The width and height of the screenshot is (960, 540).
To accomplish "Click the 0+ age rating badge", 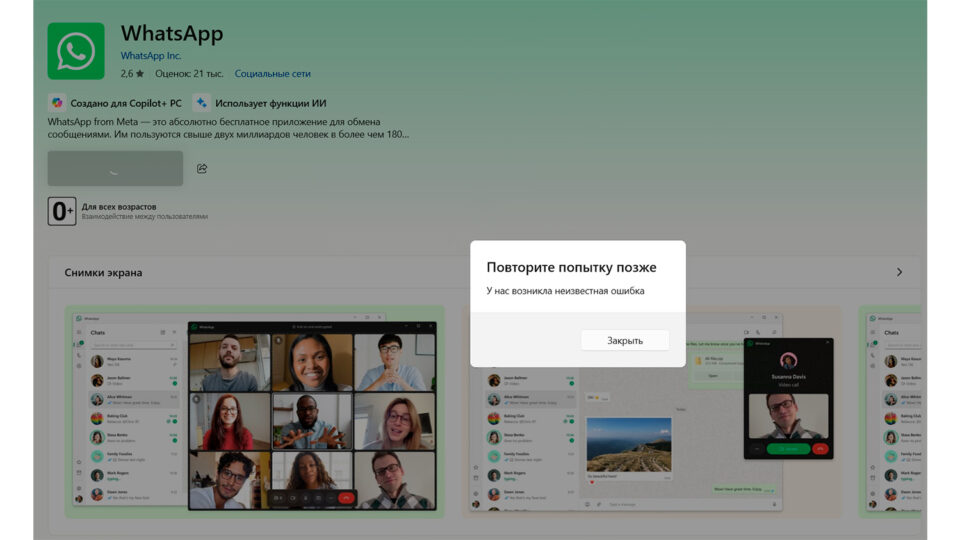I will pos(62,211).
